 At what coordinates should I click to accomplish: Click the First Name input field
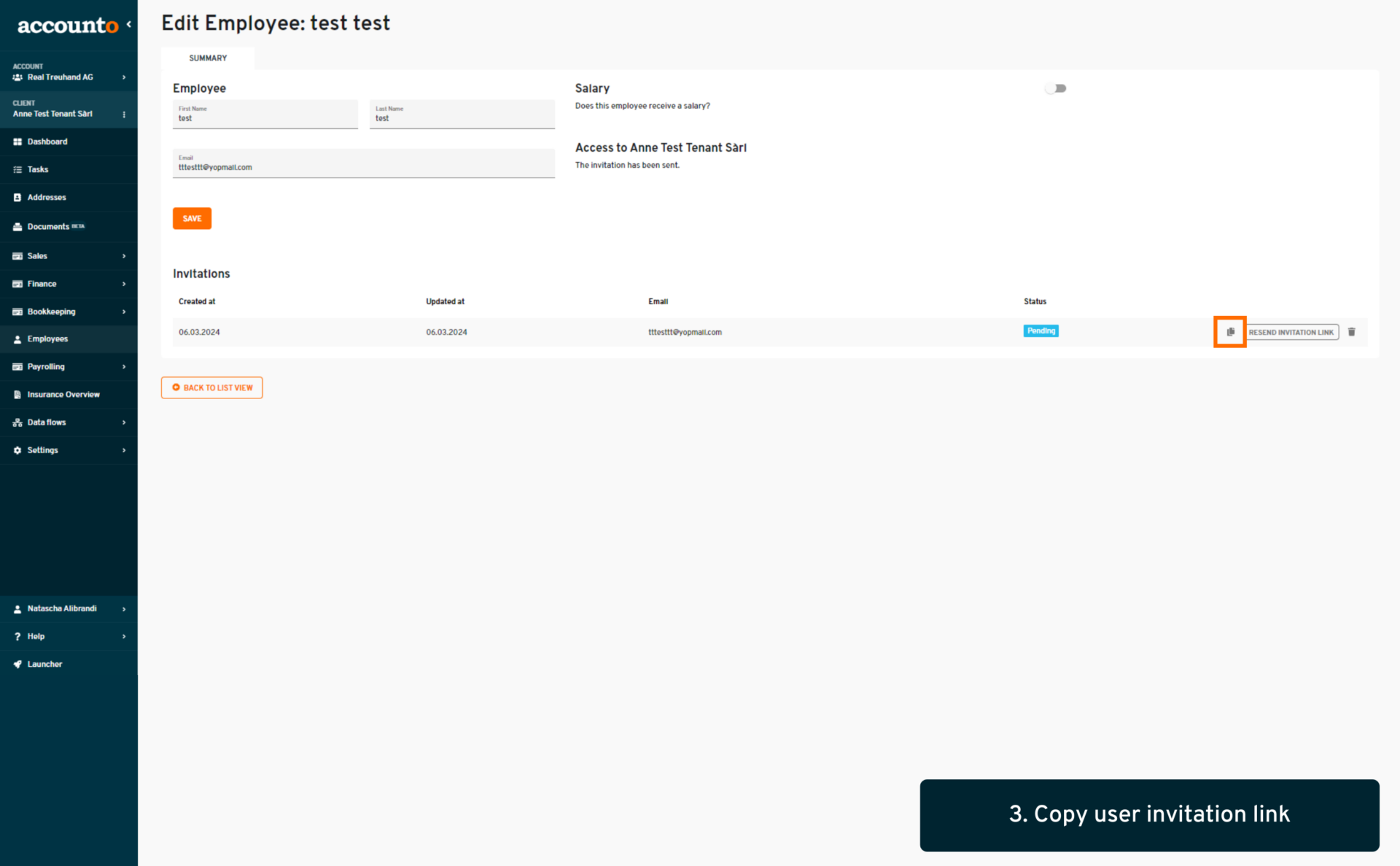pos(265,115)
